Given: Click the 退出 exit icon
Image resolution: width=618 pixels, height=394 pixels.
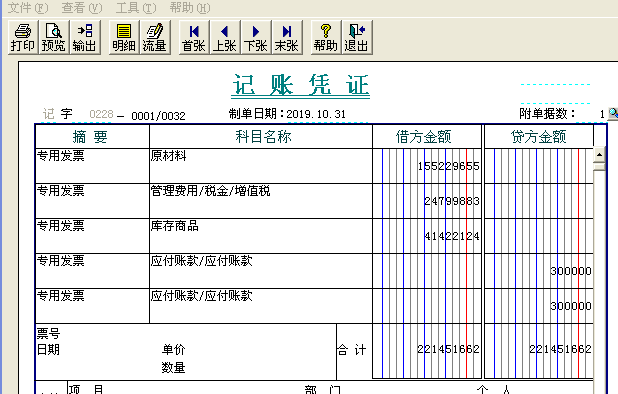Looking at the screenshot, I should tap(356, 37).
